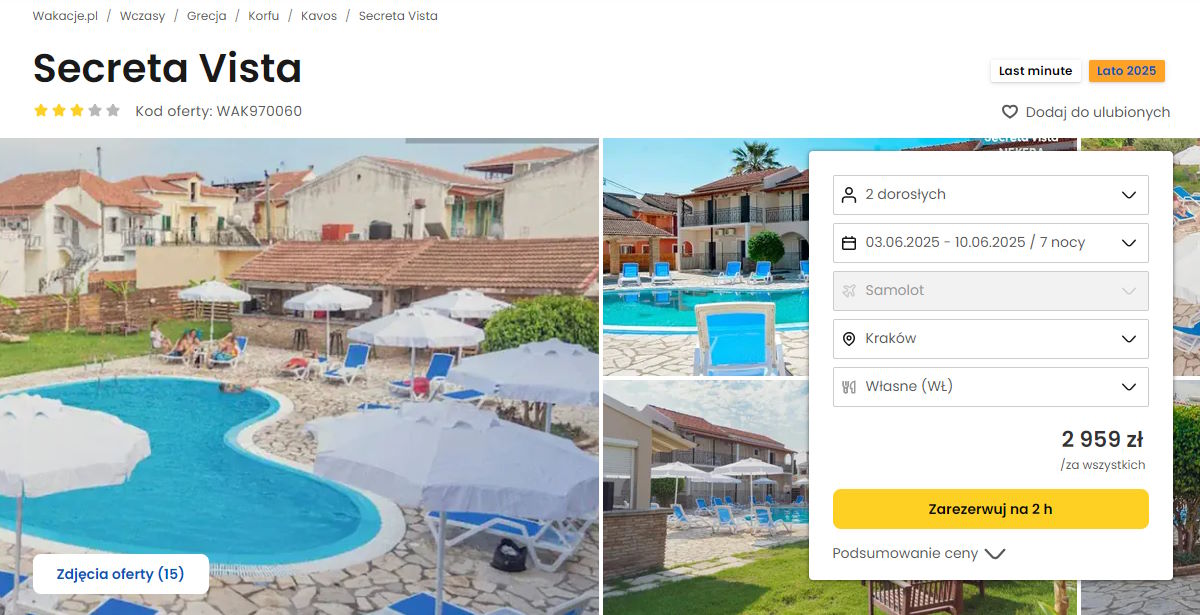Click the Last minute tag
This screenshot has width=1200, height=615.
point(1035,71)
